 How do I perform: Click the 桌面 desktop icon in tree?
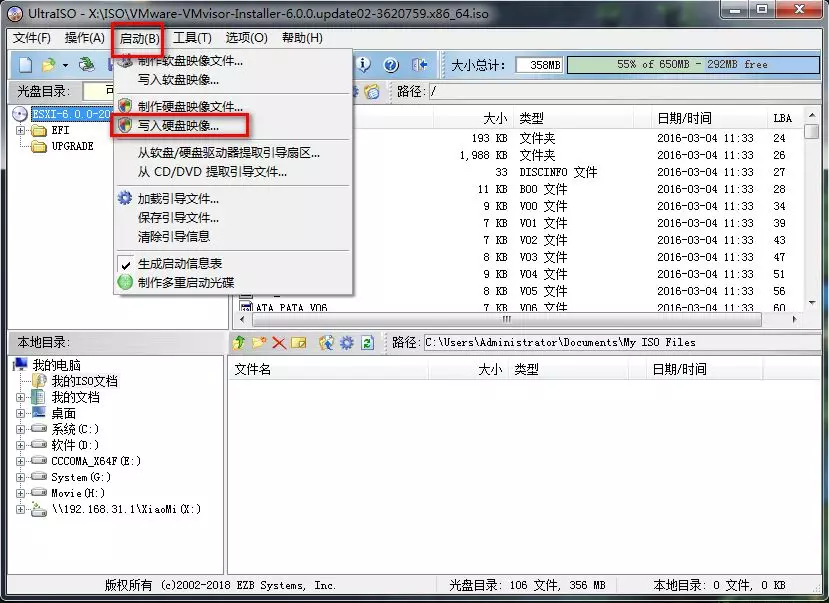(39, 412)
